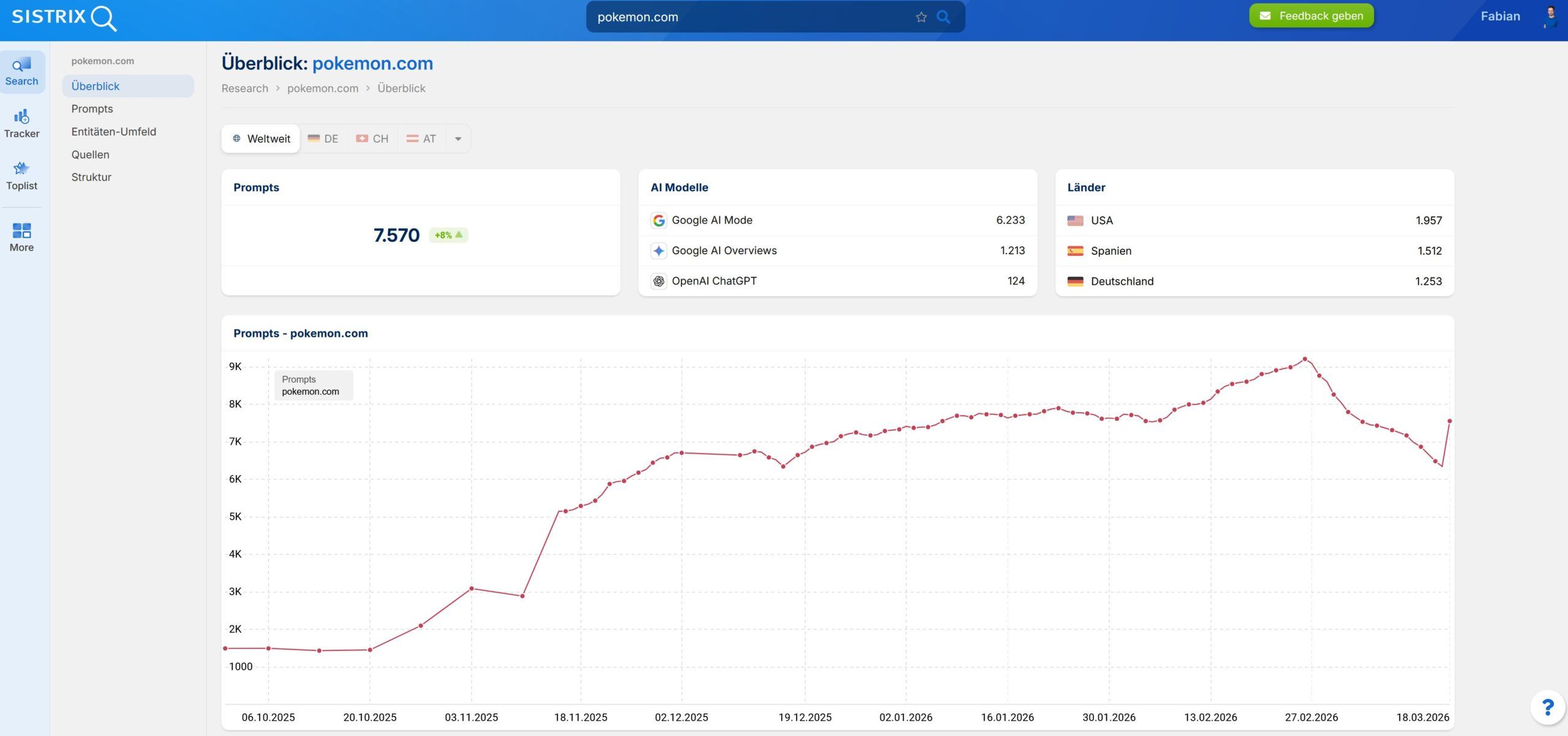Open Entitäten-Umfeld in left menu
1568x736 pixels.
(113, 132)
